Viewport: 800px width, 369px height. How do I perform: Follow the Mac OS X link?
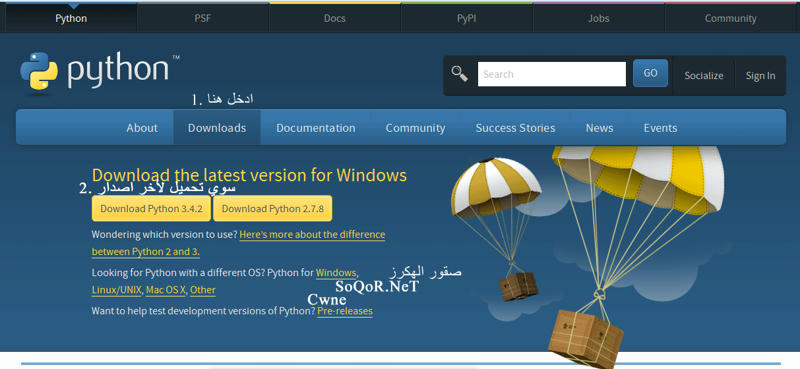click(165, 290)
